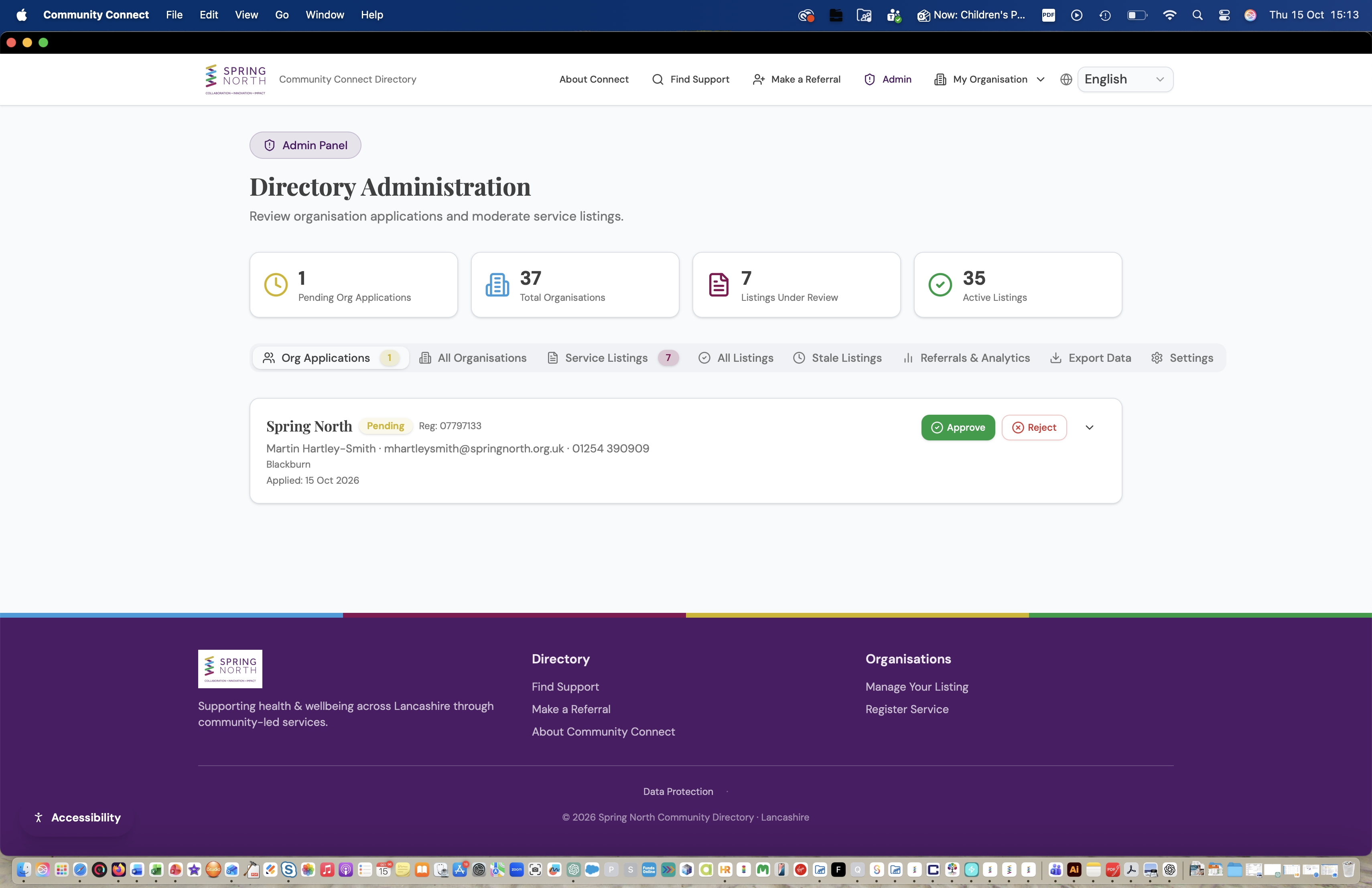Screen dimensions: 1372x888
Task: Open the Referrals & Analytics tab
Action: pos(966,358)
